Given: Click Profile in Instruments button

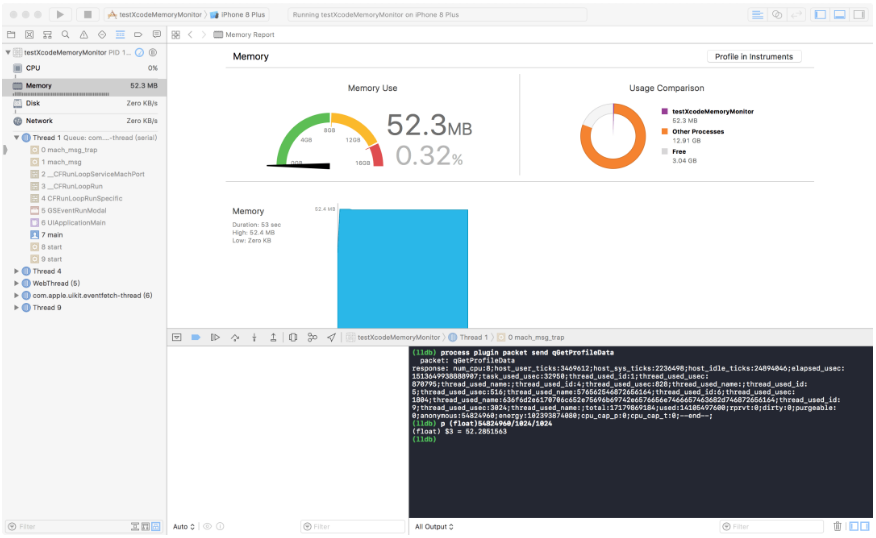Looking at the screenshot, I should coord(754,56).
